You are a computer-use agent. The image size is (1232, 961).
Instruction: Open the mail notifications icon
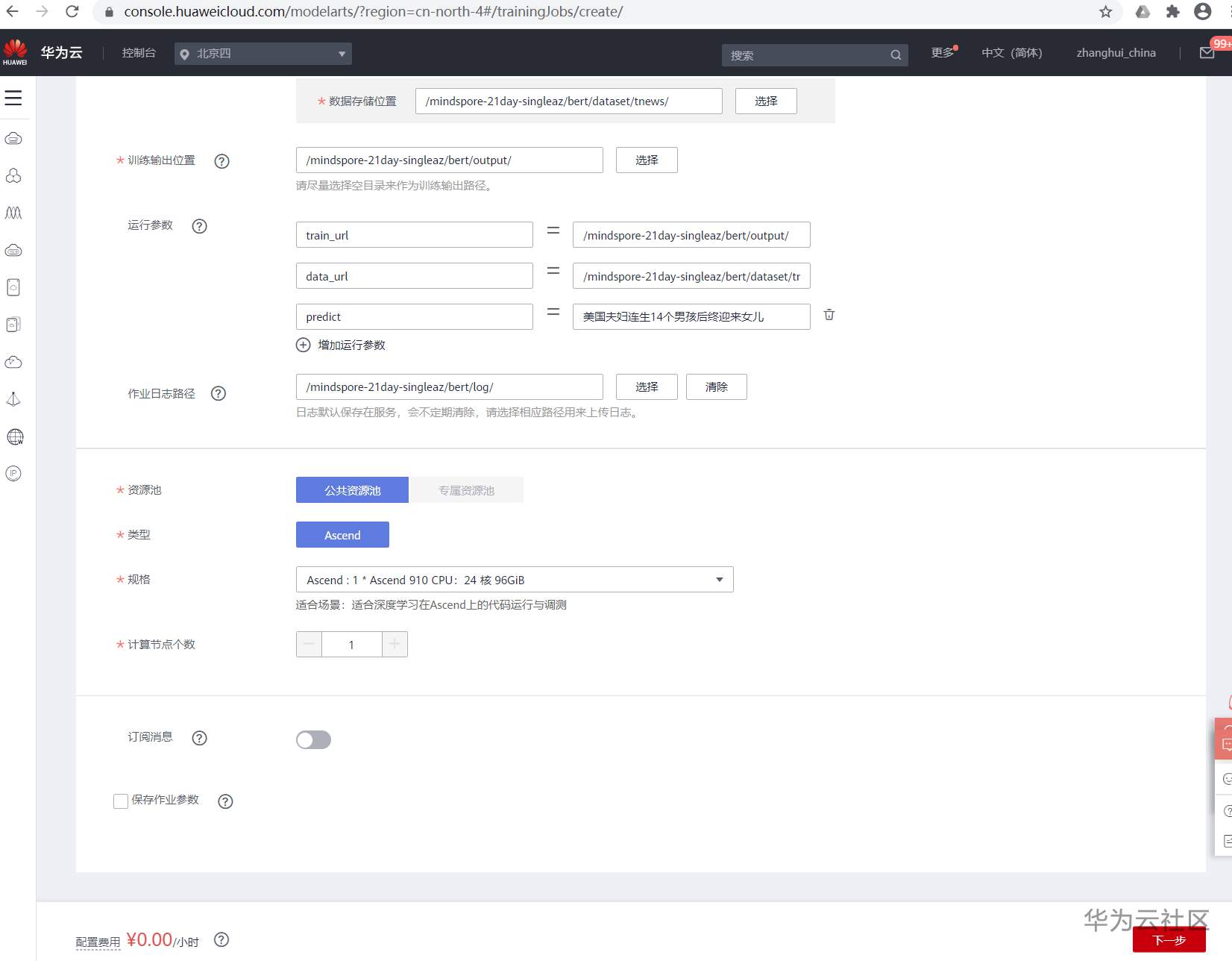(x=1207, y=53)
